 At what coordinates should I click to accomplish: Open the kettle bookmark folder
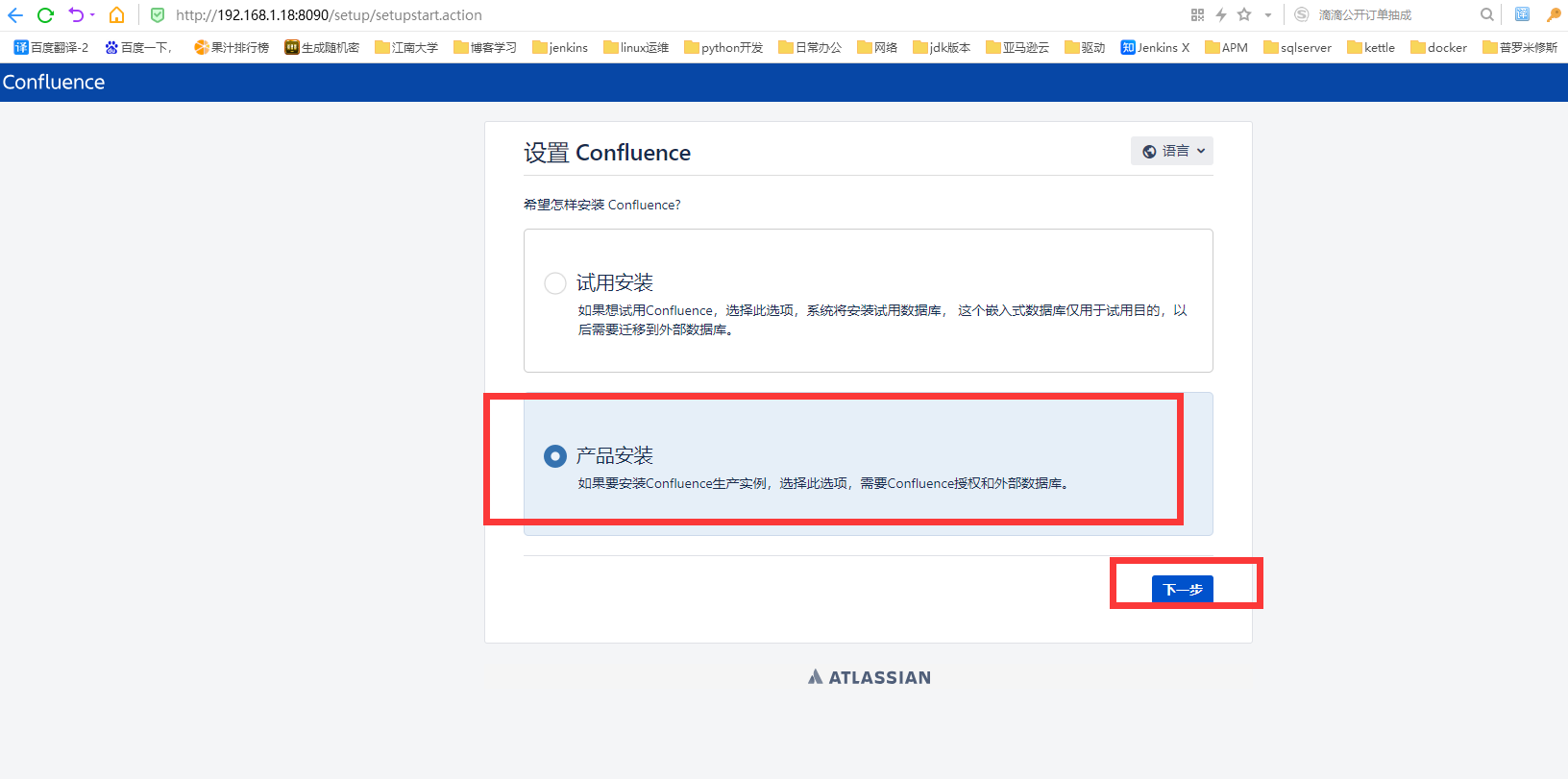1371,47
